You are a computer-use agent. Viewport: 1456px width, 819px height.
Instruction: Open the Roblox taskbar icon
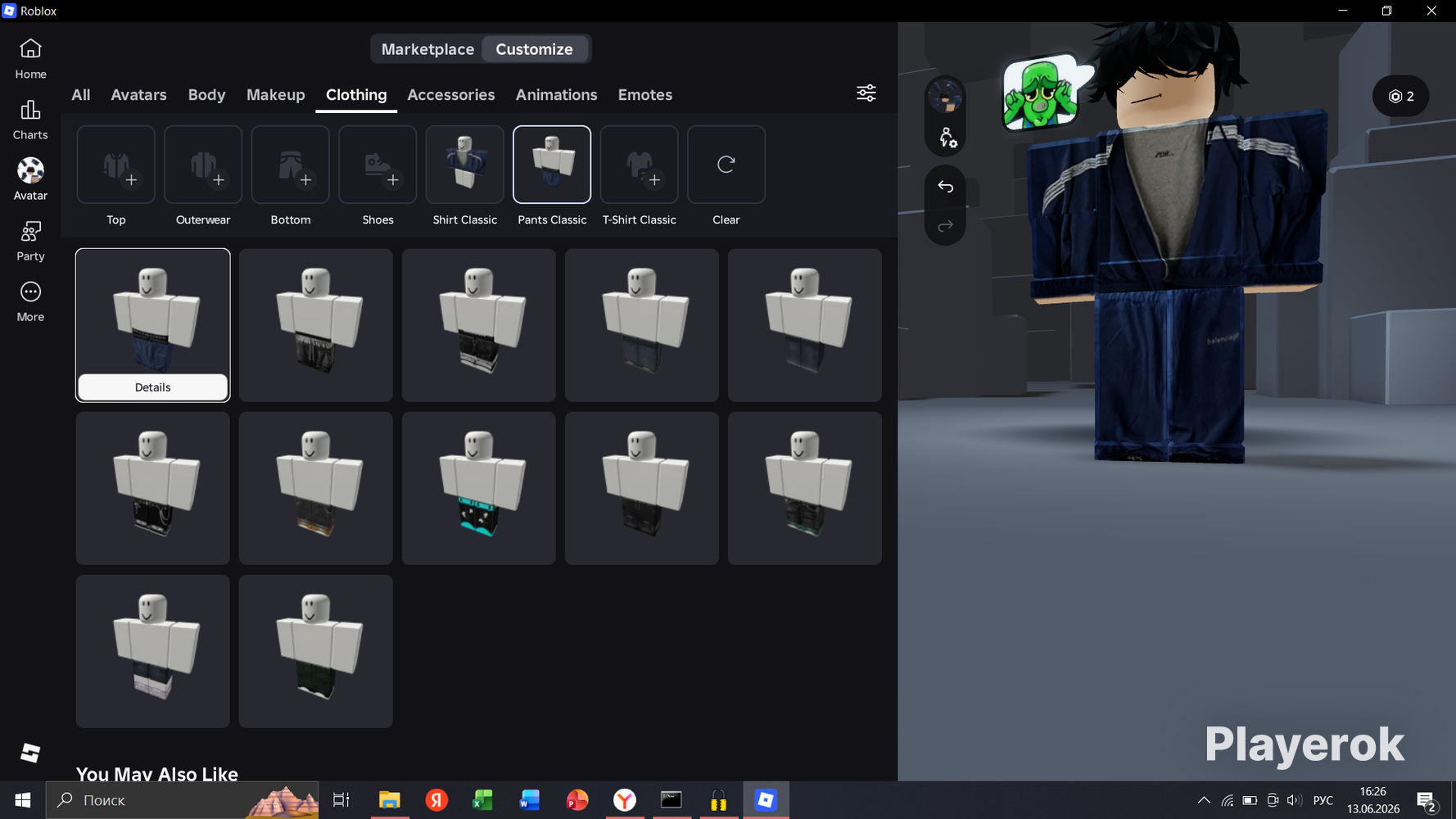pos(766,800)
